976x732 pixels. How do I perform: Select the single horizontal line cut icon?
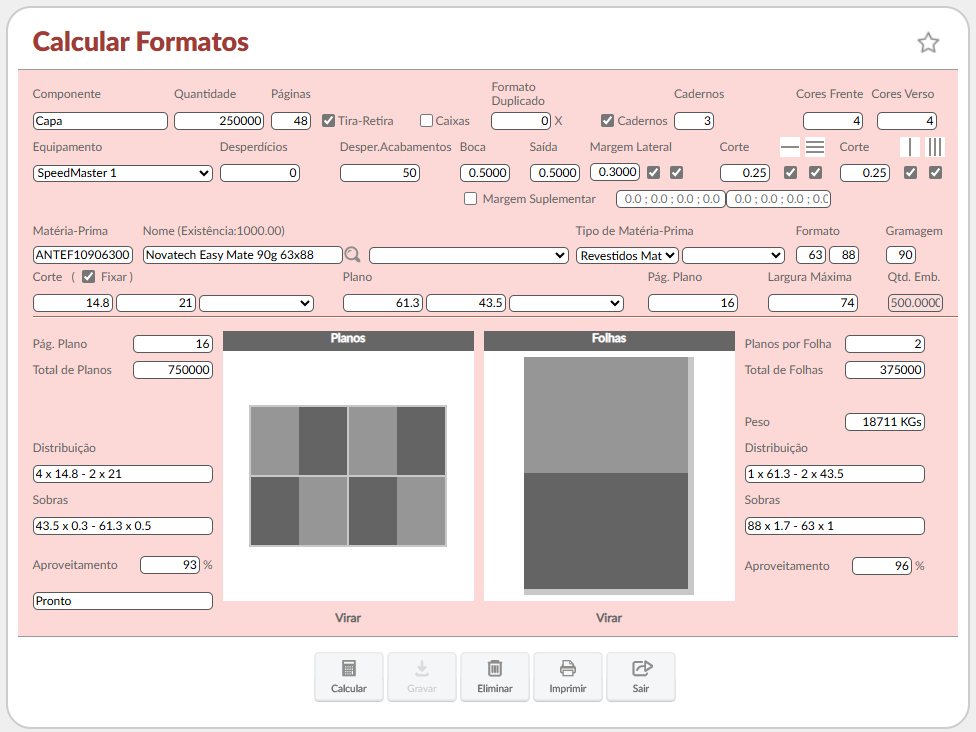point(790,147)
